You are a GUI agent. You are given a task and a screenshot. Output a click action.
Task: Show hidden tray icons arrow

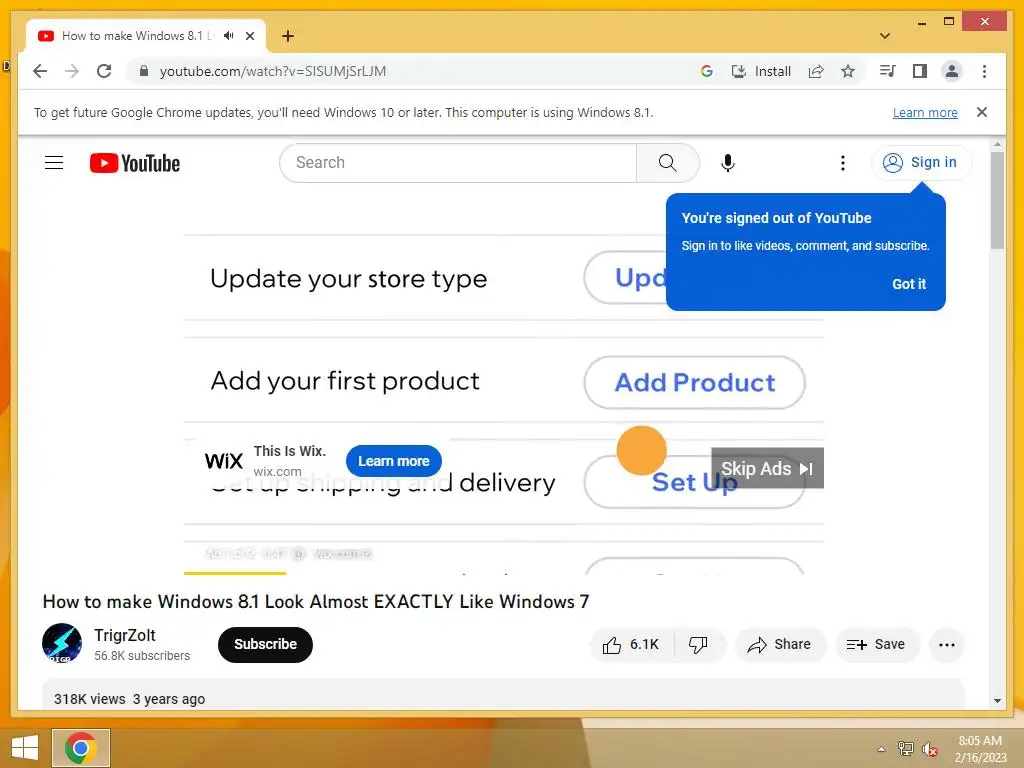(882, 749)
